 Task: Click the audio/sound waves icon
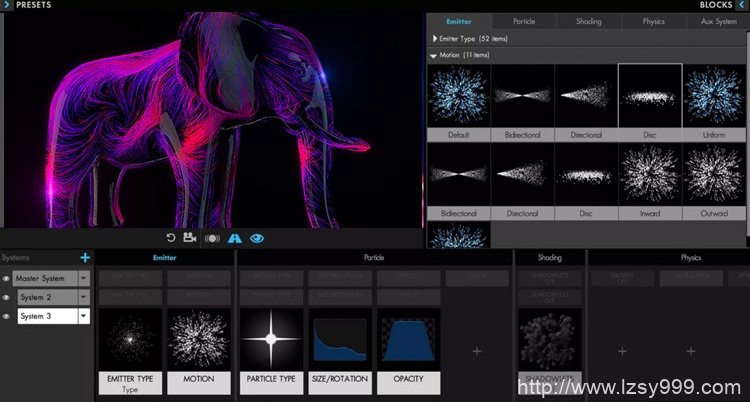click(x=211, y=238)
